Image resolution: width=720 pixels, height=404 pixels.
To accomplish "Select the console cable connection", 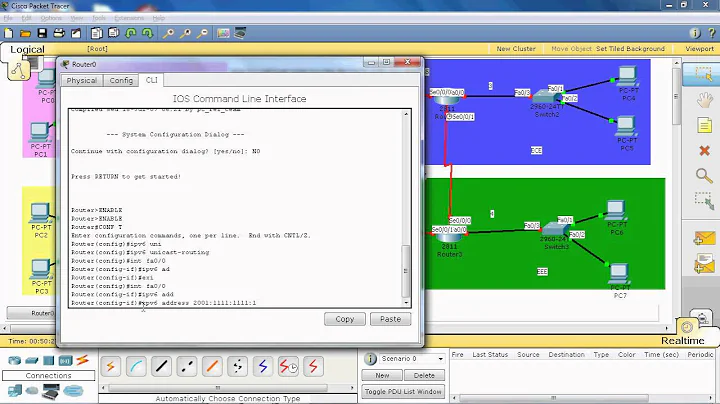I will tap(136, 366).
